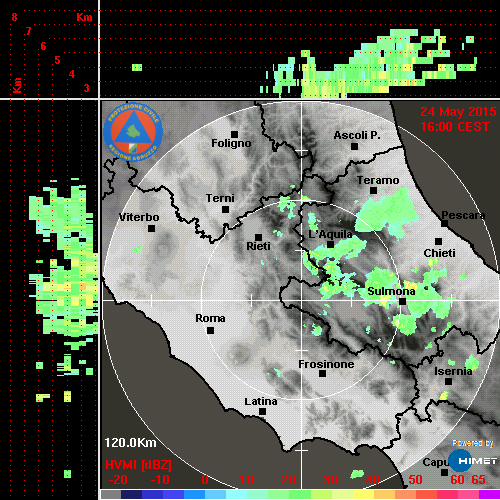Click the 'Powered by' text
The height and width of the screenshot is (500, 500).
click(x=473, y=443)
